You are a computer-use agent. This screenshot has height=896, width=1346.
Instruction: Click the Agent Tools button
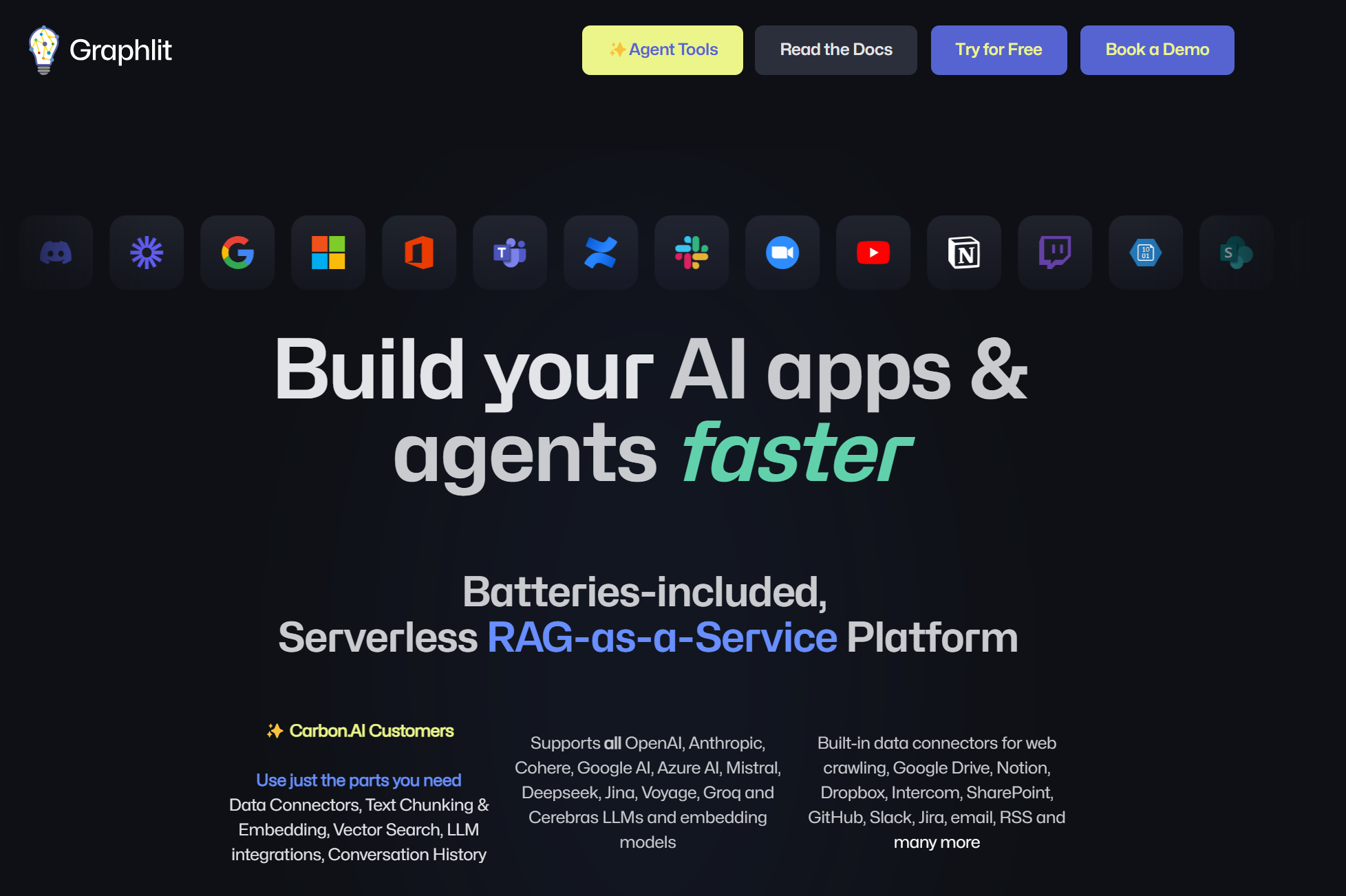coord(663,48)
